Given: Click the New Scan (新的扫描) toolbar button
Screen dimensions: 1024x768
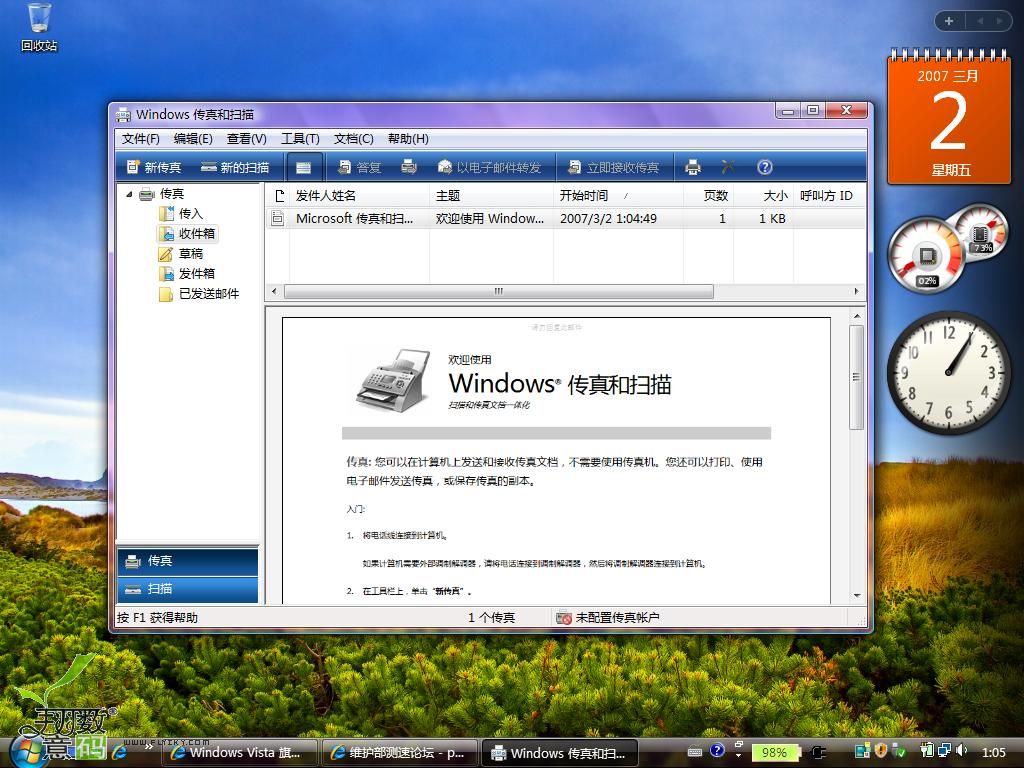Looking at the screenshot, I should (235, 167).
